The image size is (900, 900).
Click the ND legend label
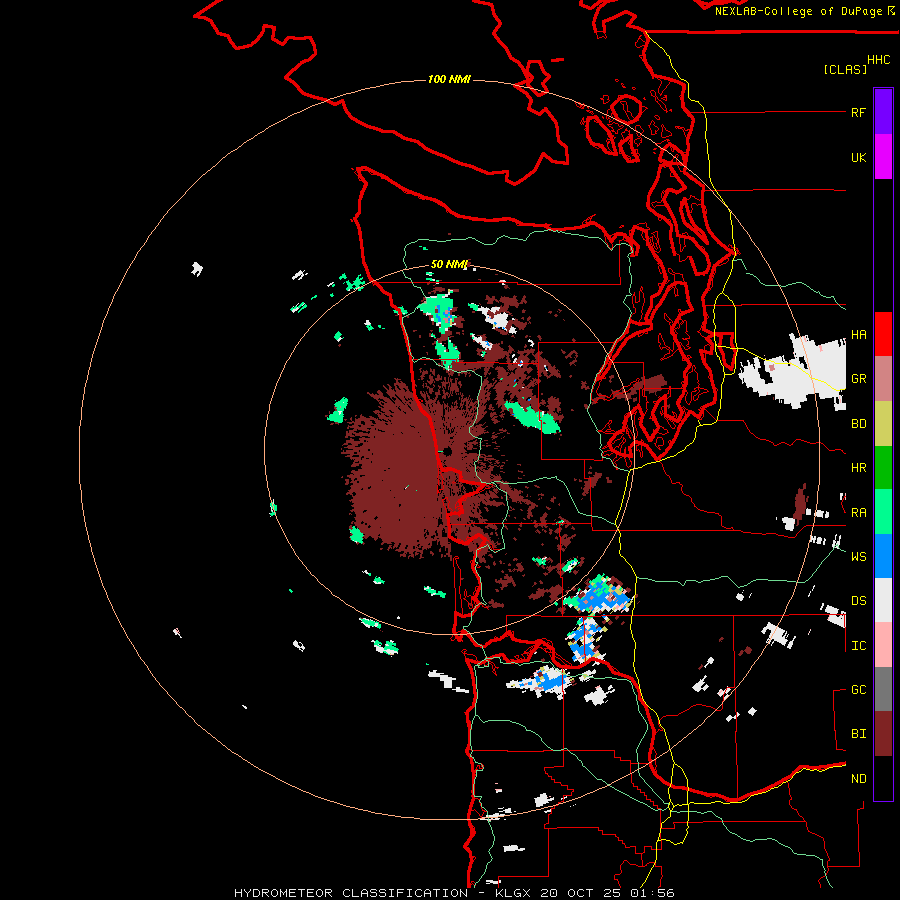858,779
